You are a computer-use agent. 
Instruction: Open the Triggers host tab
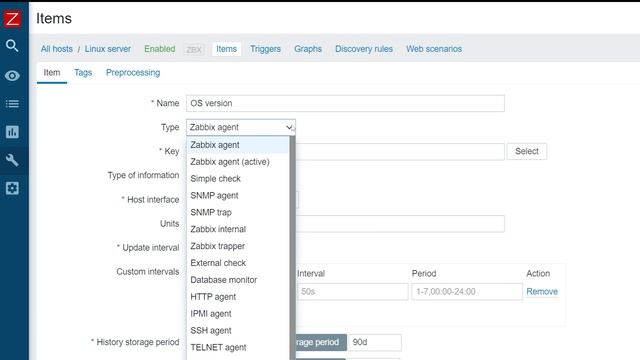tap(265, 49)
